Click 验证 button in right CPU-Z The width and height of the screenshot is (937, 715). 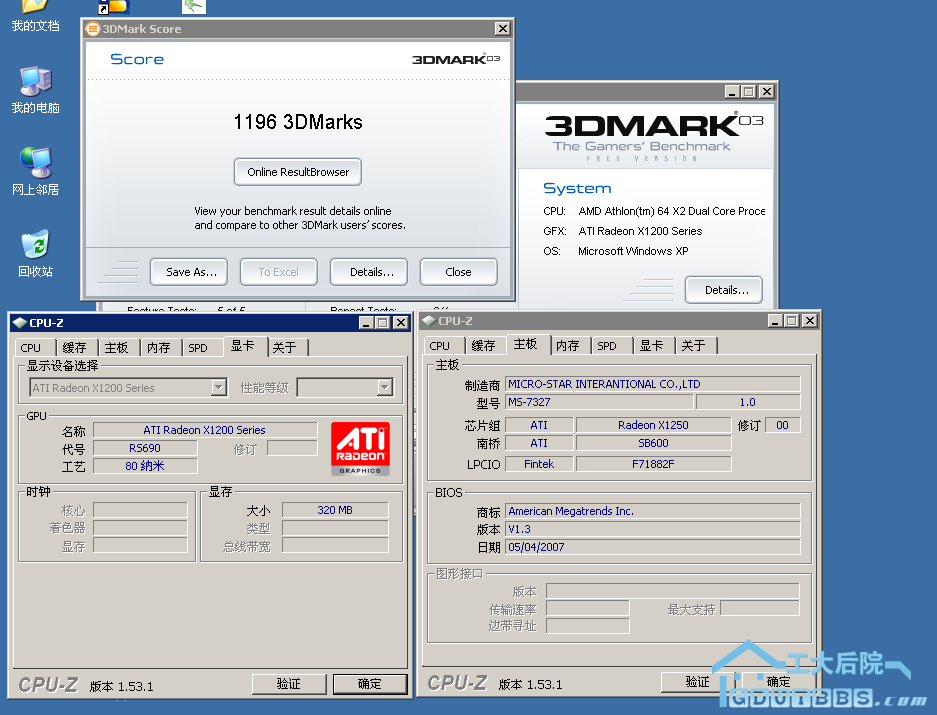pyautogui.click(x=697, y=682)
